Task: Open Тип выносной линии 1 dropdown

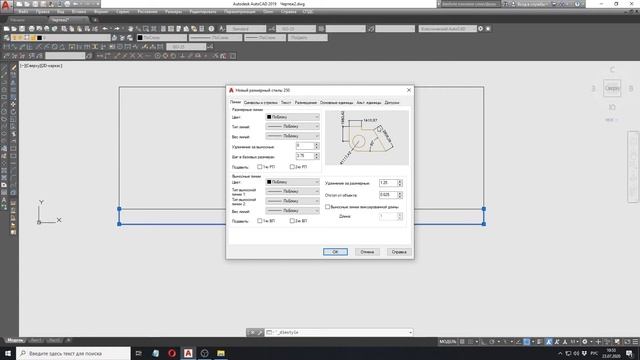Action: pyautogui.click(x=293, y=191)
